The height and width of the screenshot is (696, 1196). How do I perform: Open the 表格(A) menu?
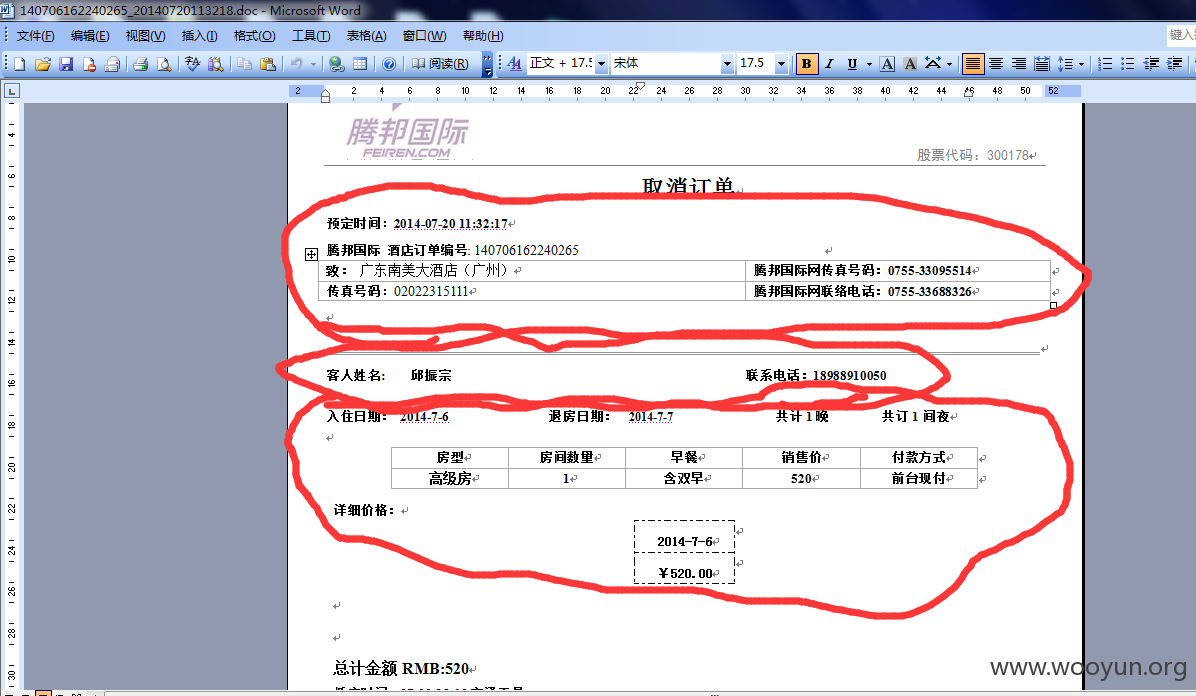point(366,36)
